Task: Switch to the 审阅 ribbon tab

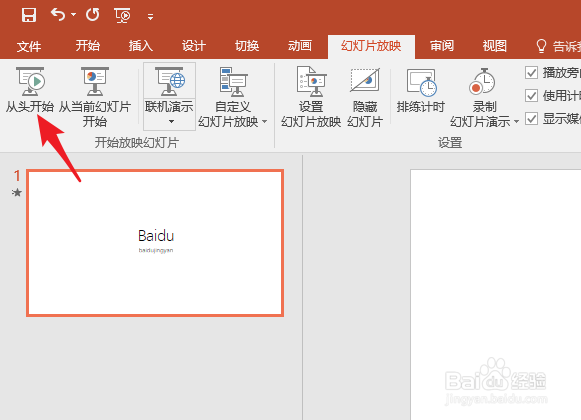Action: tap(442, 46)
